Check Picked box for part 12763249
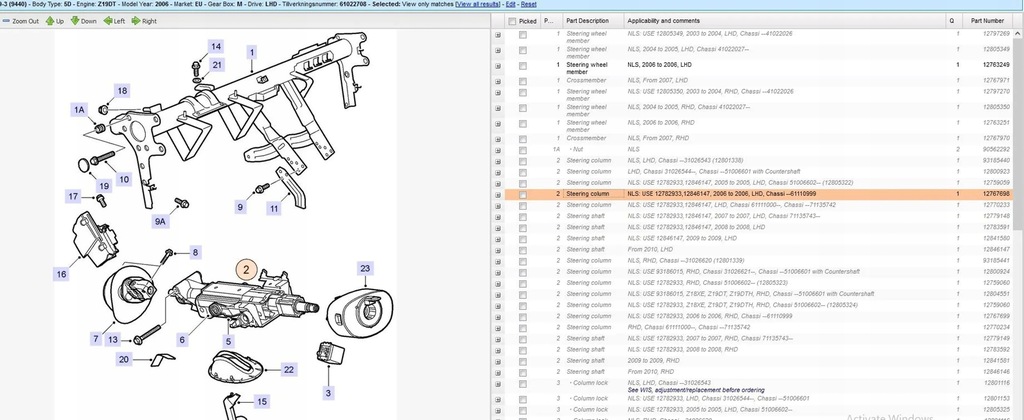1024x420 pixels. [x=522, y=66]
